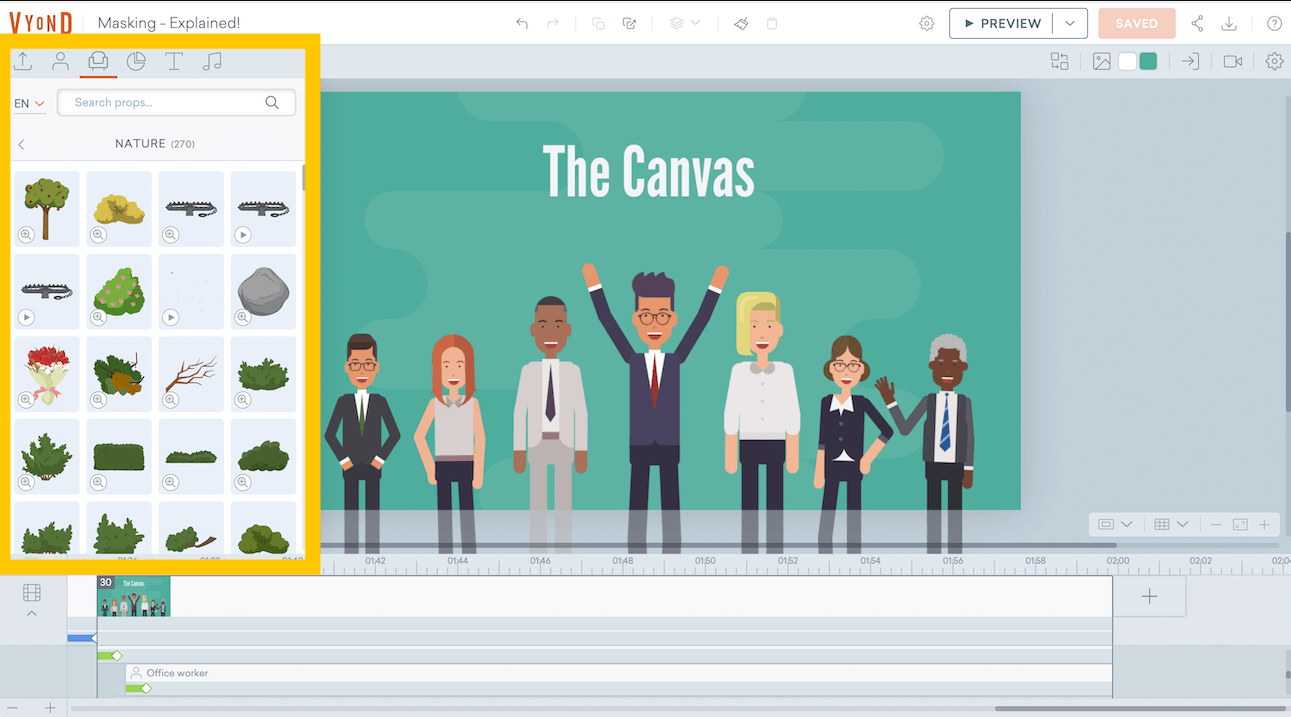Open the Character library tab

60,62
